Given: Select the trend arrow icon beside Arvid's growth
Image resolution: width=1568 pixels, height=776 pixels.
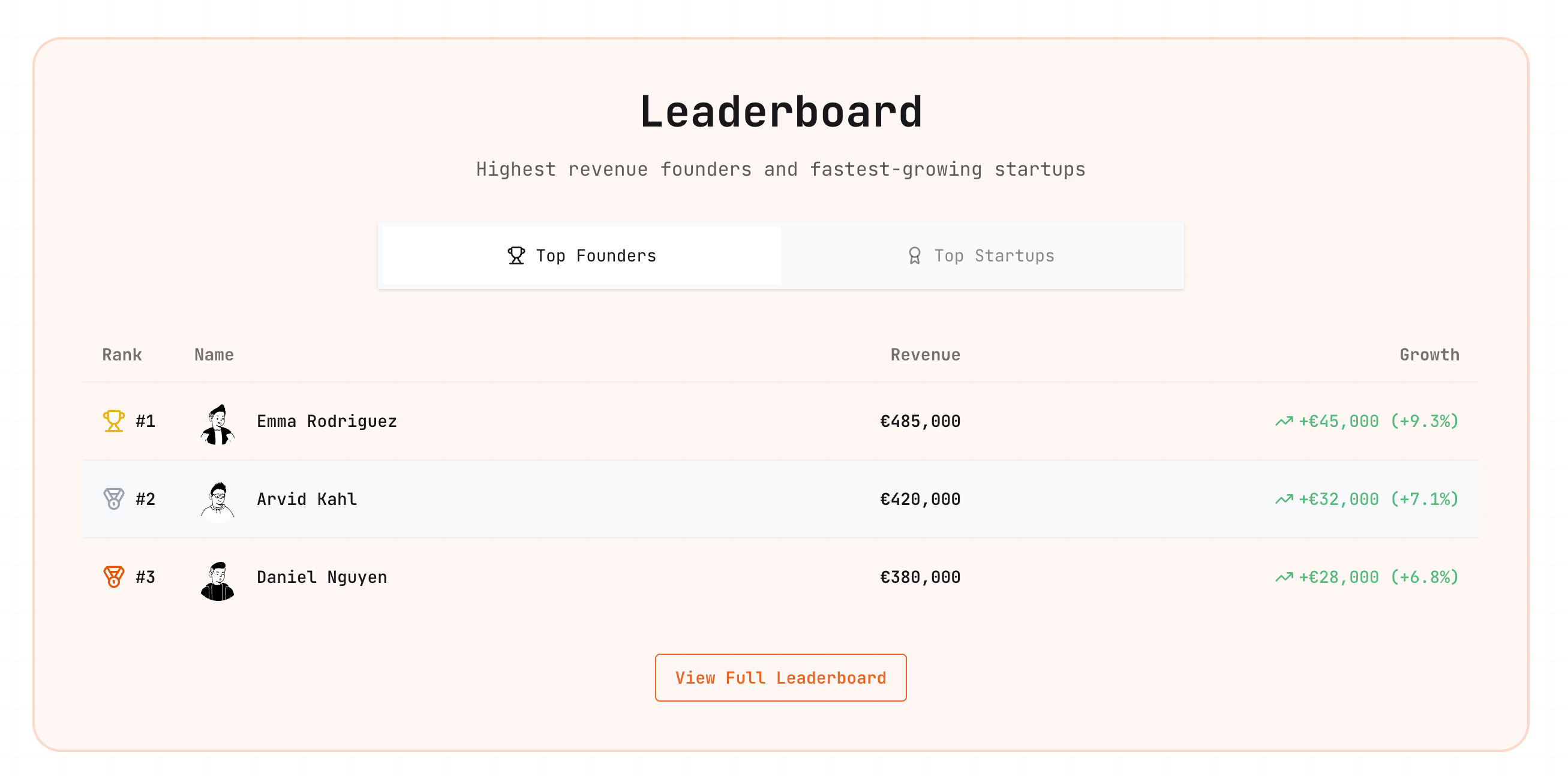Looking at the screenshot, I should (x=1284, y=499).
